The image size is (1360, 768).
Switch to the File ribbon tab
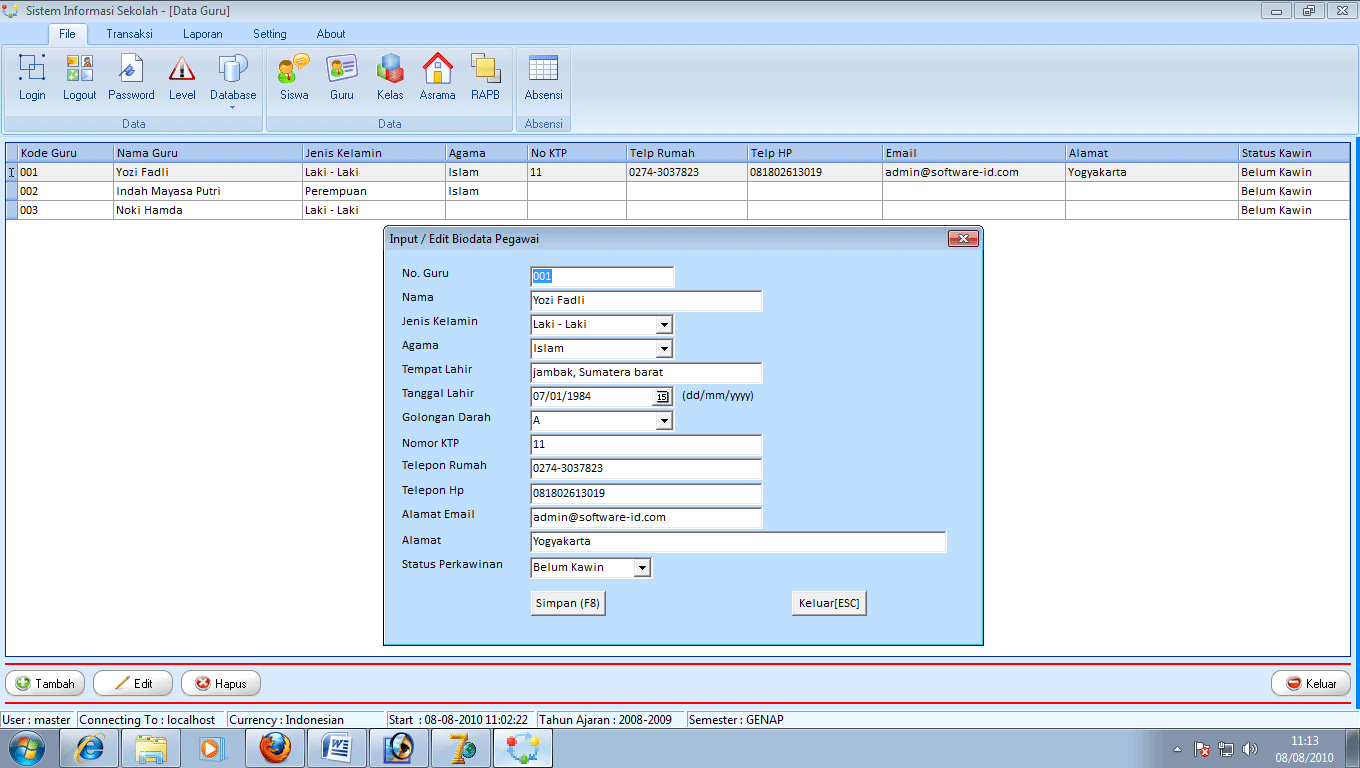[x=67, y=34]
